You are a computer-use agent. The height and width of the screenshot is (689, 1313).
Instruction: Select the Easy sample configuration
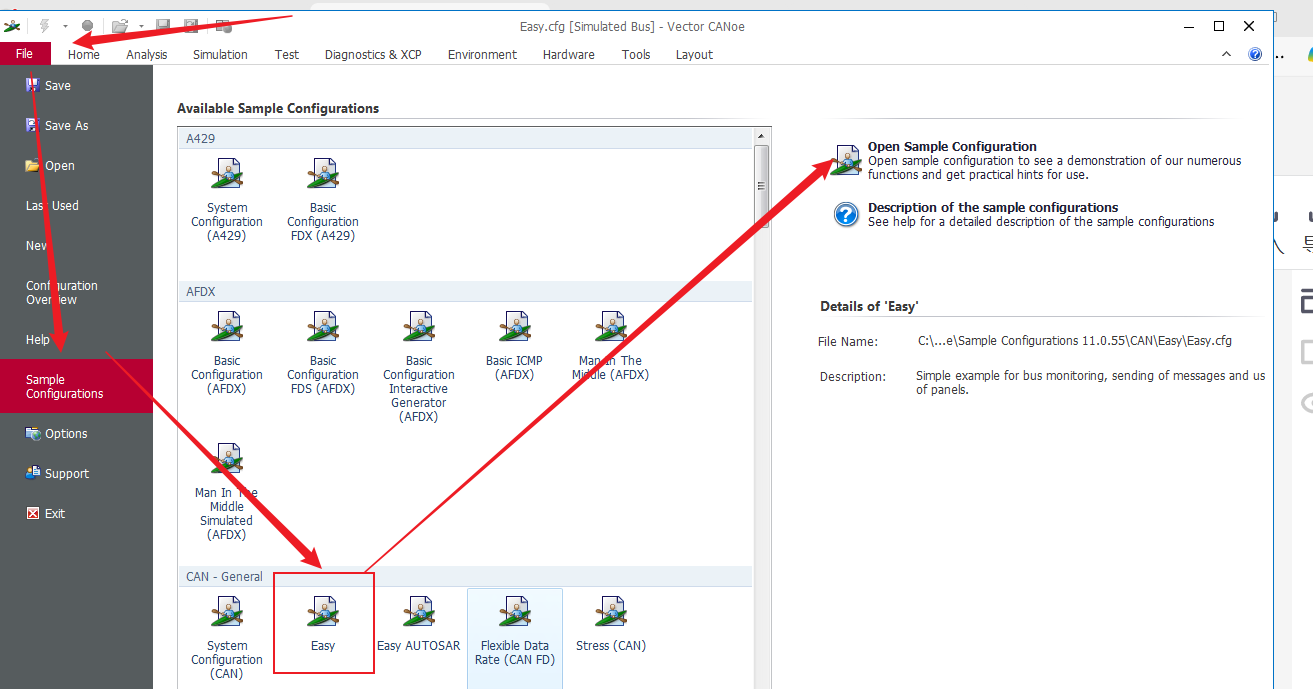pos(323,625)
